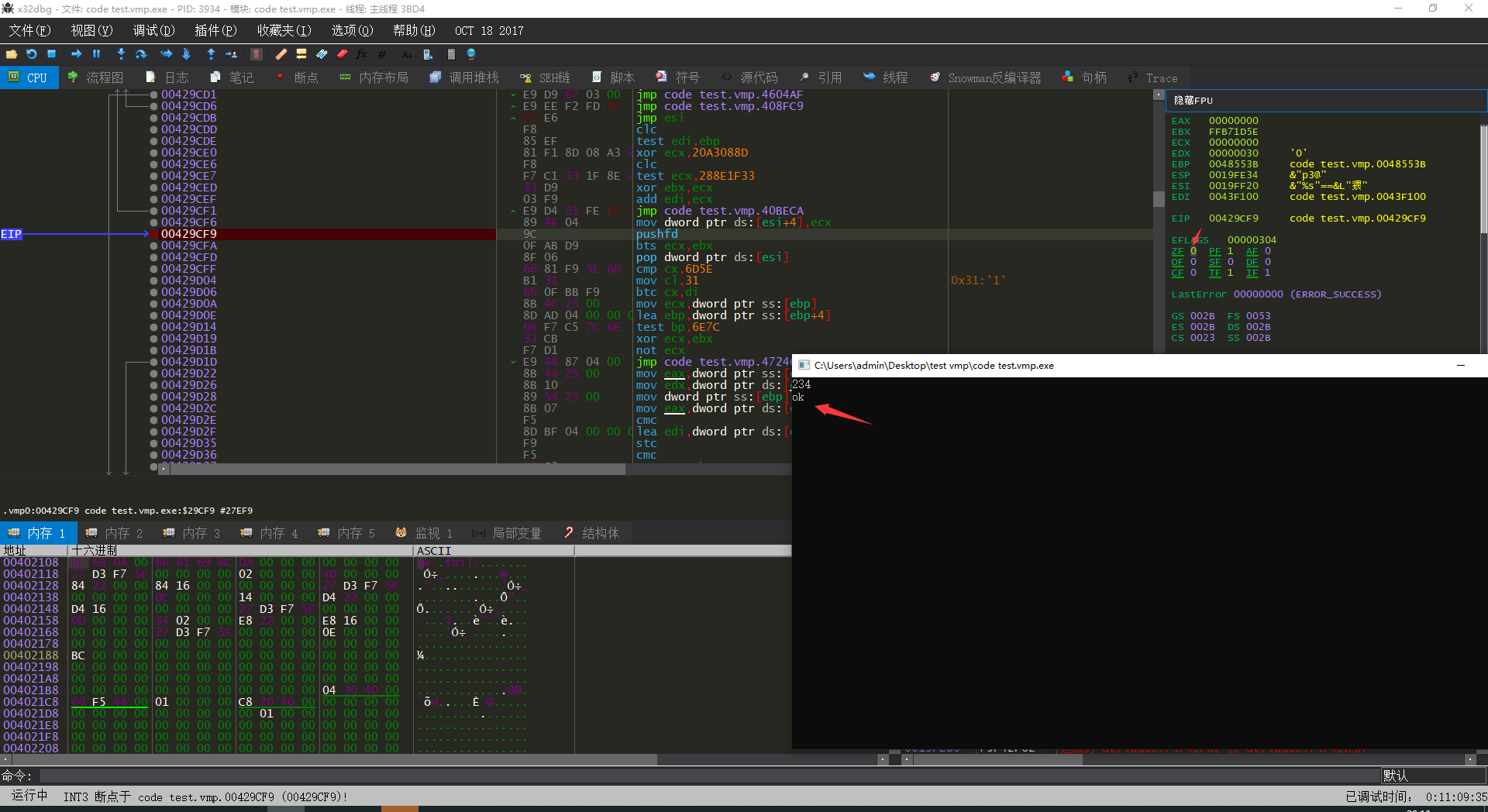Select the TF flag value
1488x812 pixels.
point(1231,273)
